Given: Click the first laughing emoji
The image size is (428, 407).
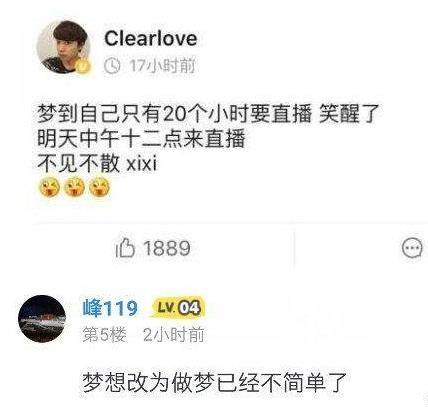Looking at the screenshot, I should click(x=50, y=187).
